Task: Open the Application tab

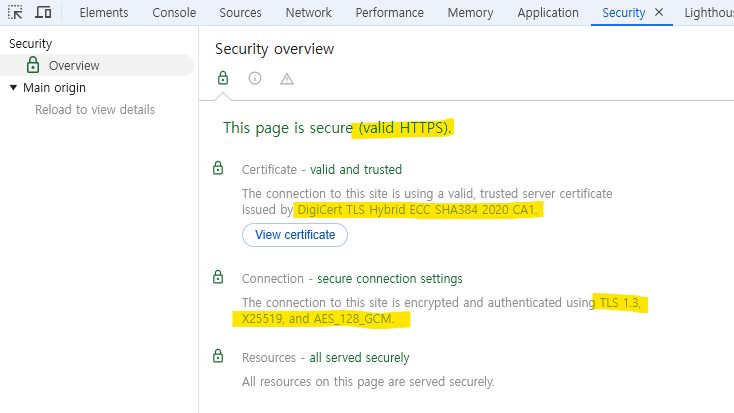Action: pyautogui.click(x=548, y=13)
